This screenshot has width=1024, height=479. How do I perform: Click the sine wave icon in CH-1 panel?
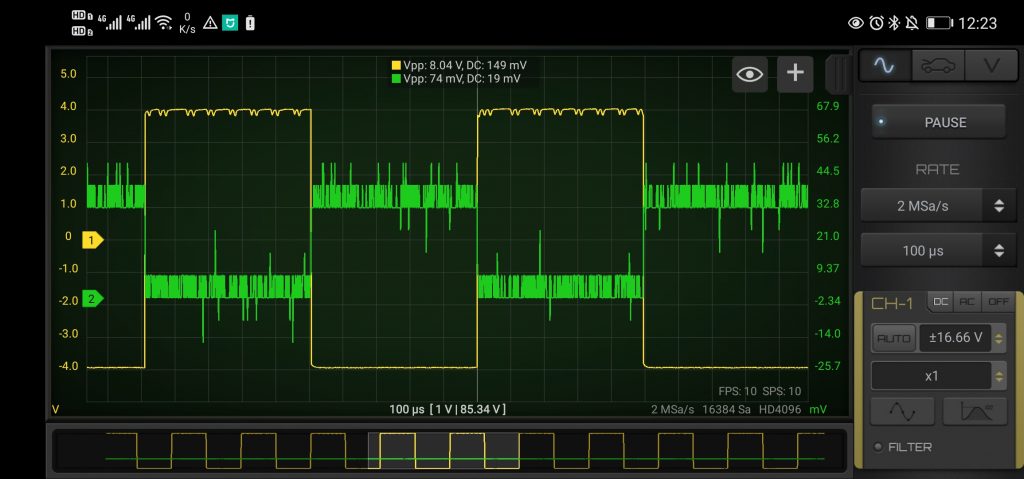coord(902,412)
